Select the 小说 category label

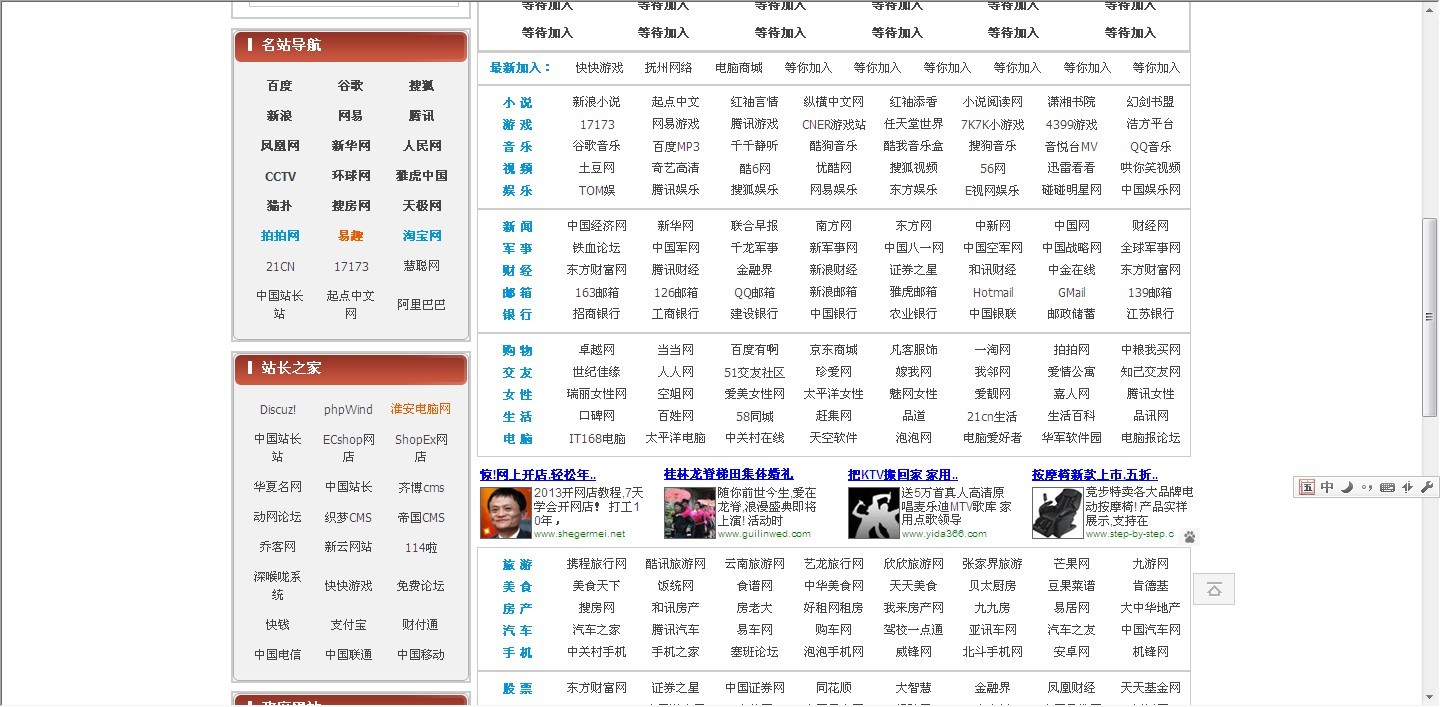pos(517,102)
